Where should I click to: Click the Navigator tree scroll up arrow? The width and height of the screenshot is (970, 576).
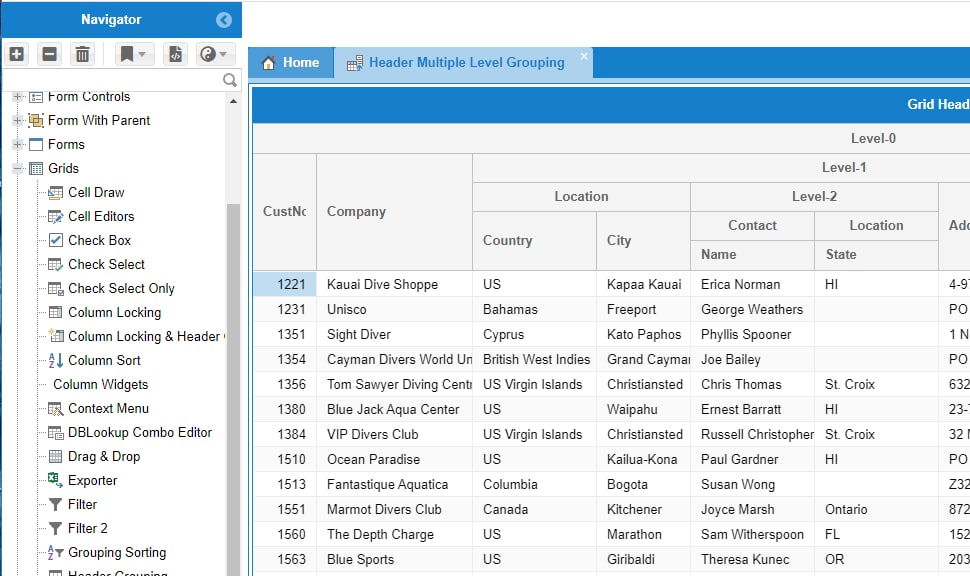pos(233,101)
